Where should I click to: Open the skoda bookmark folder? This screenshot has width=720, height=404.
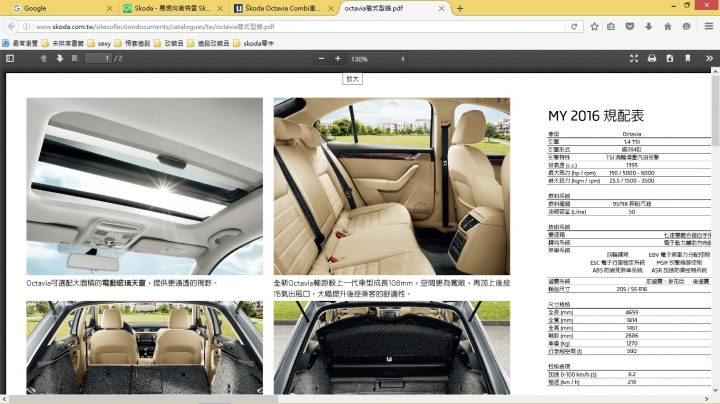(x=253, y=43)
